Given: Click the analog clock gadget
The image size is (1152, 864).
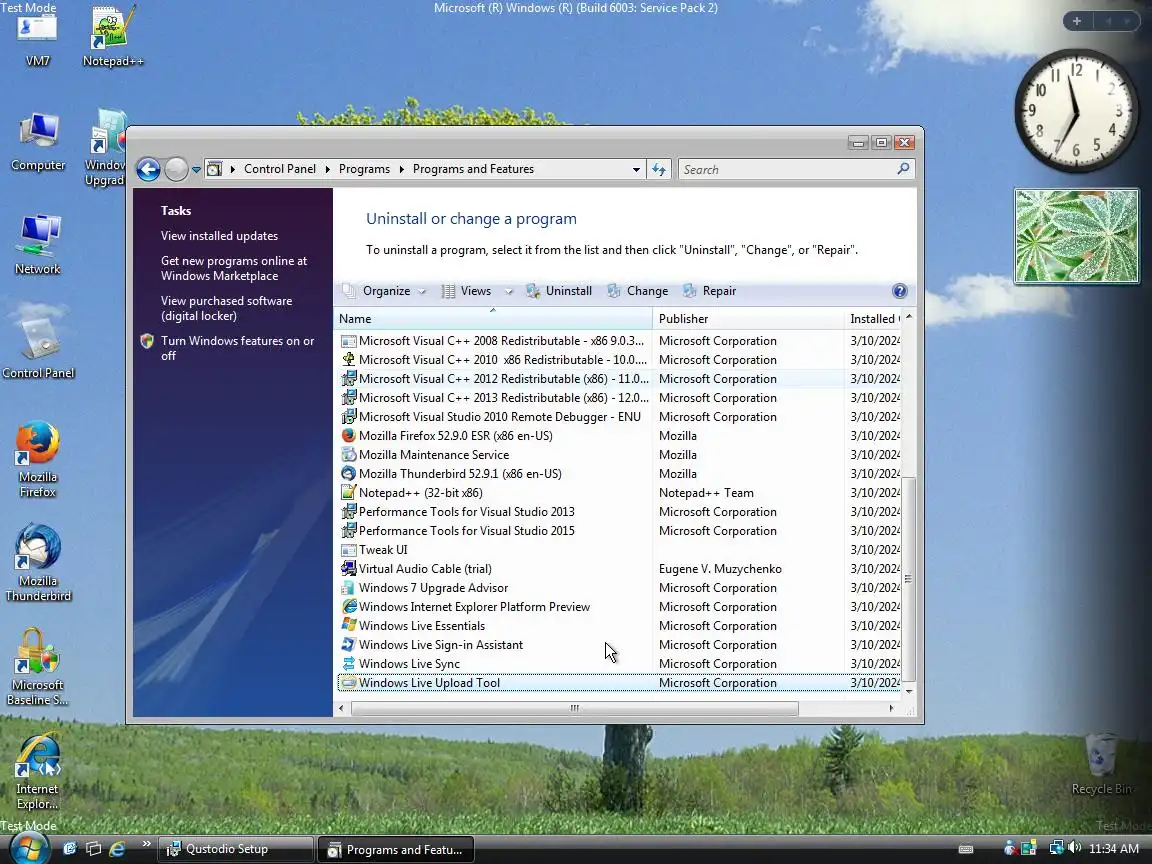Looking at the screenshot, I should [x=1076, y=111].
